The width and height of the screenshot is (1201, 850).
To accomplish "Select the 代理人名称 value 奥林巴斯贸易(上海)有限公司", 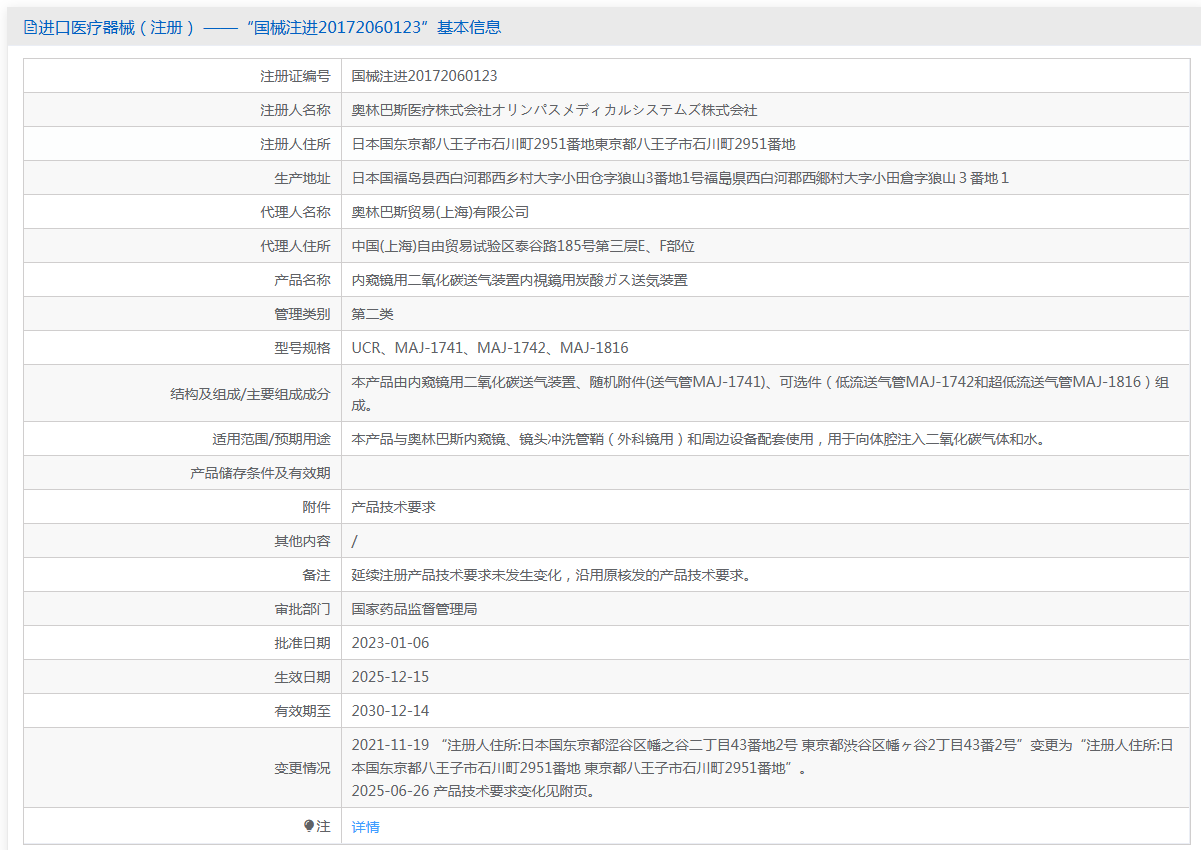I will coord(440,211).
